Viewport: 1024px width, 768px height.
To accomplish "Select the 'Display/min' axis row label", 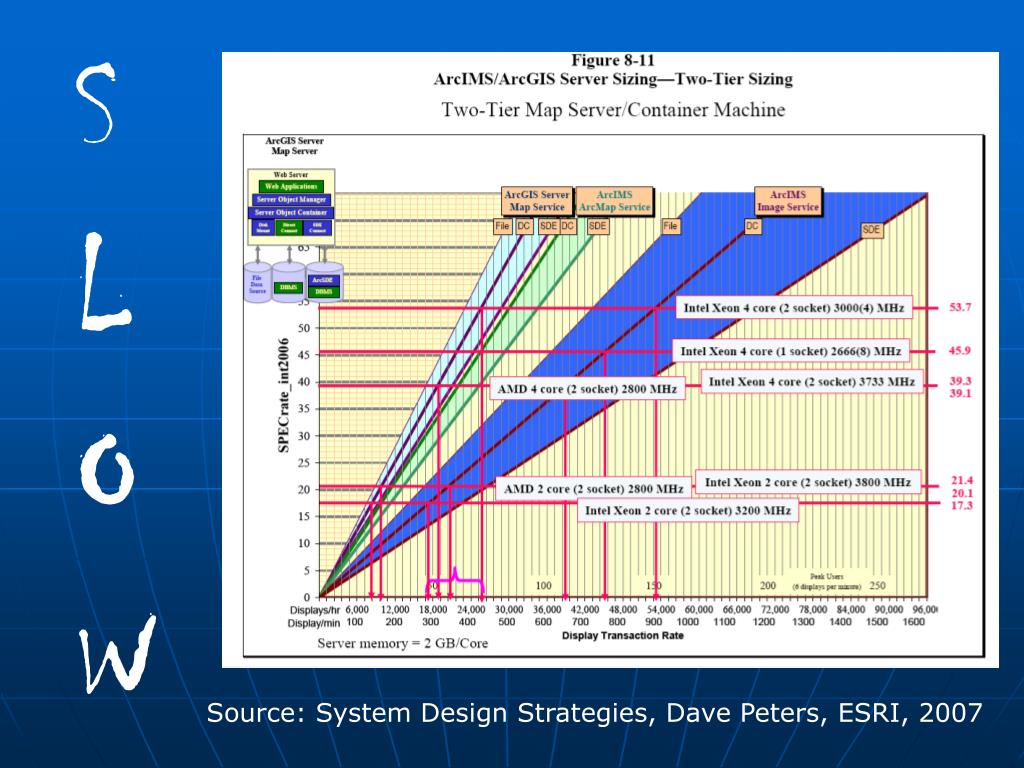I will pos(313,623).
